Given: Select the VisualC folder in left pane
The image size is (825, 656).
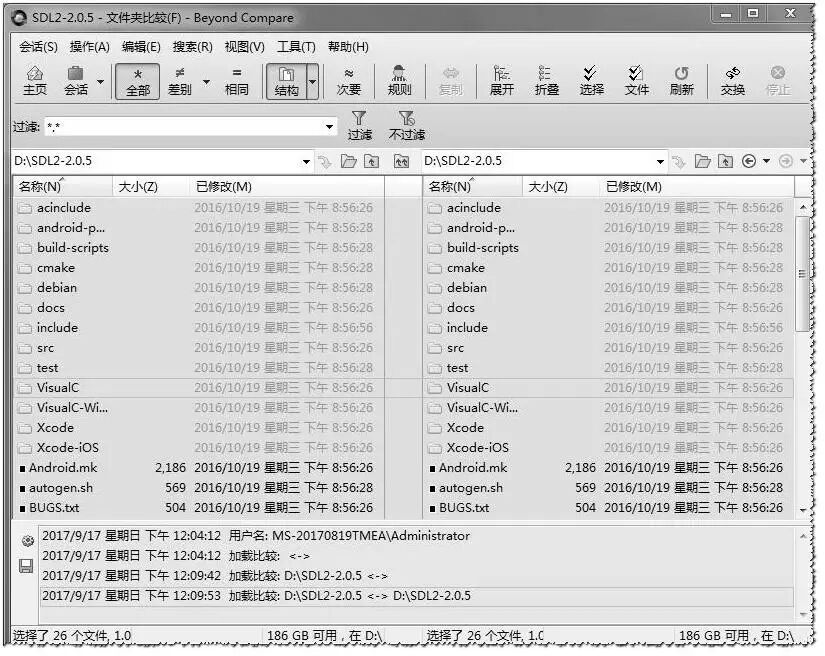Looking at the screenshot, I should [199, 388].
